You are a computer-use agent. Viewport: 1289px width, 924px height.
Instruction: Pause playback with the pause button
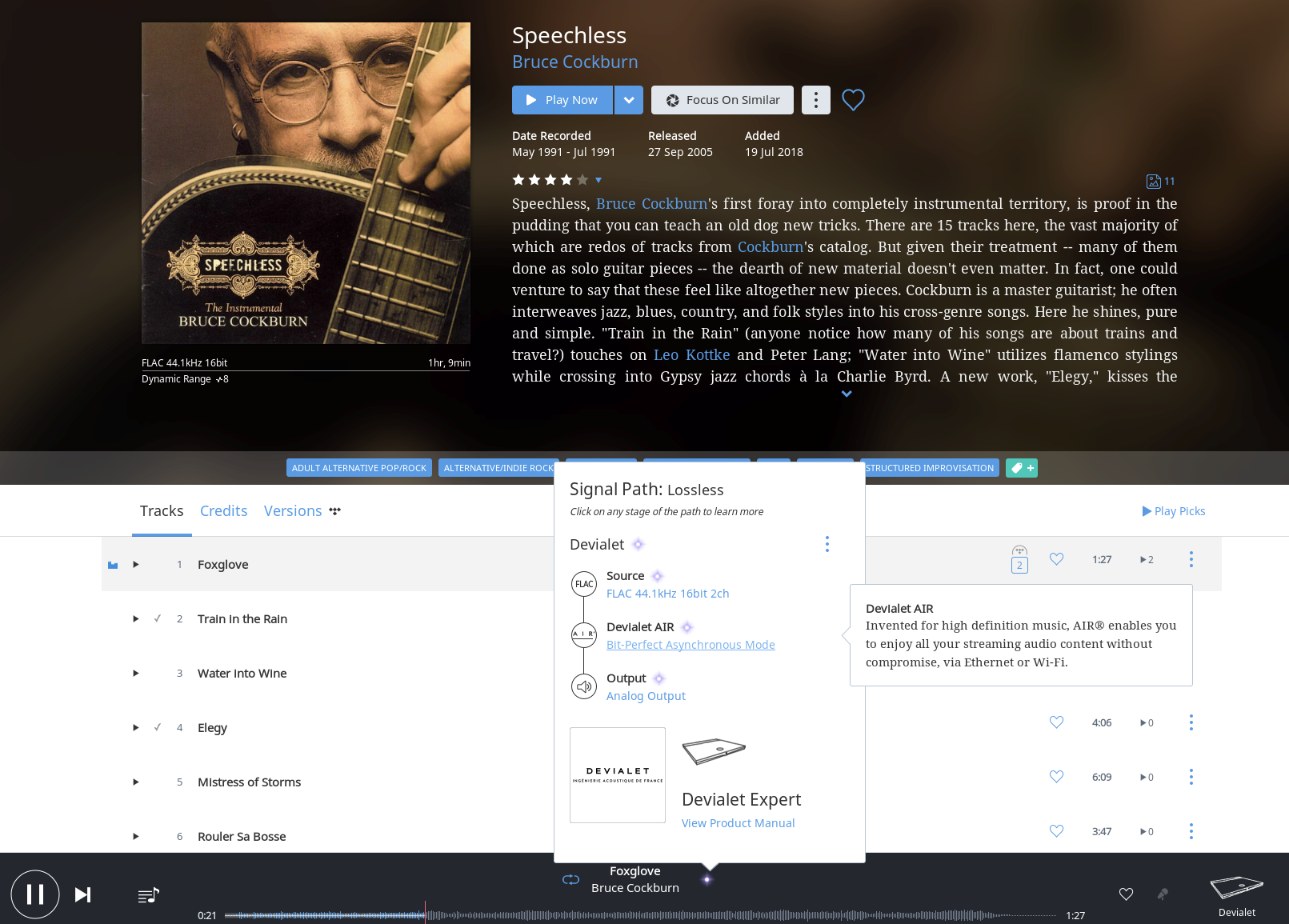tap(35, 894)
